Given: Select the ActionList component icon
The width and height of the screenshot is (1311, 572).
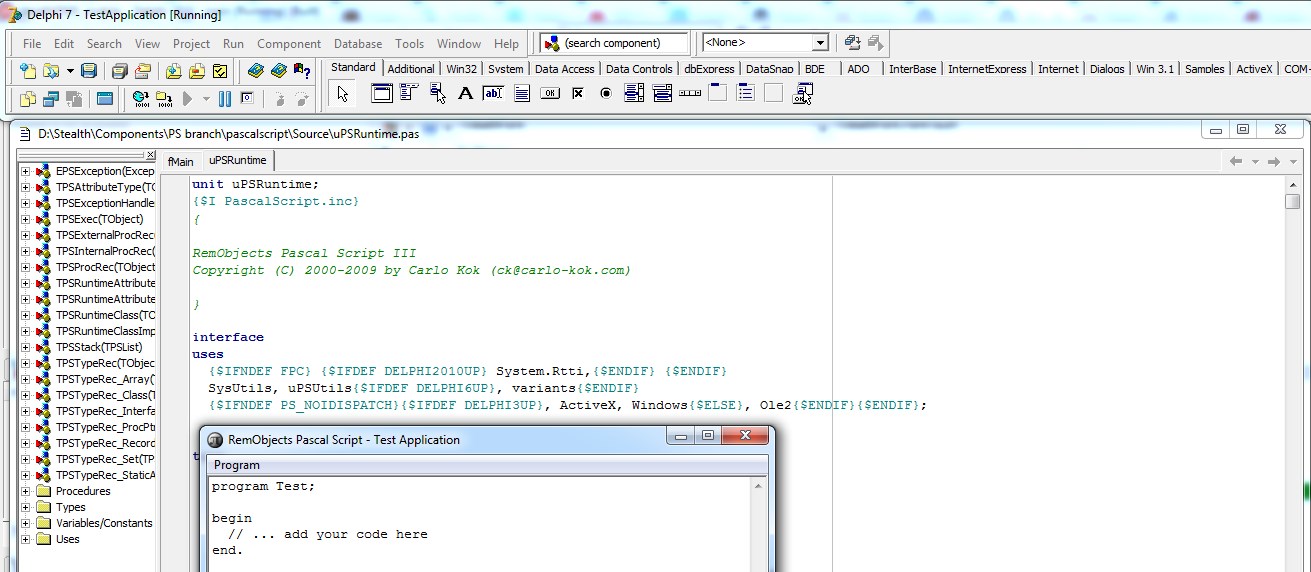Looking at the screenshot, I should (x=801, y=94).
